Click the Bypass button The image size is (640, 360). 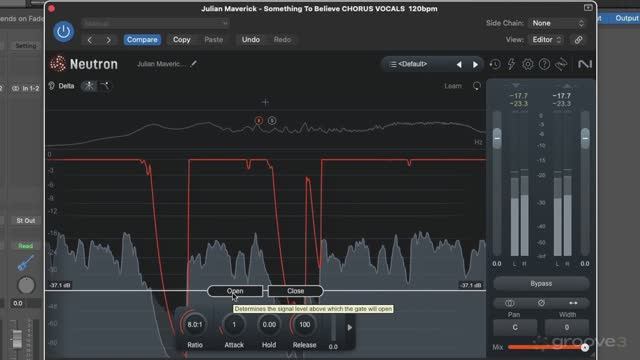541,284
